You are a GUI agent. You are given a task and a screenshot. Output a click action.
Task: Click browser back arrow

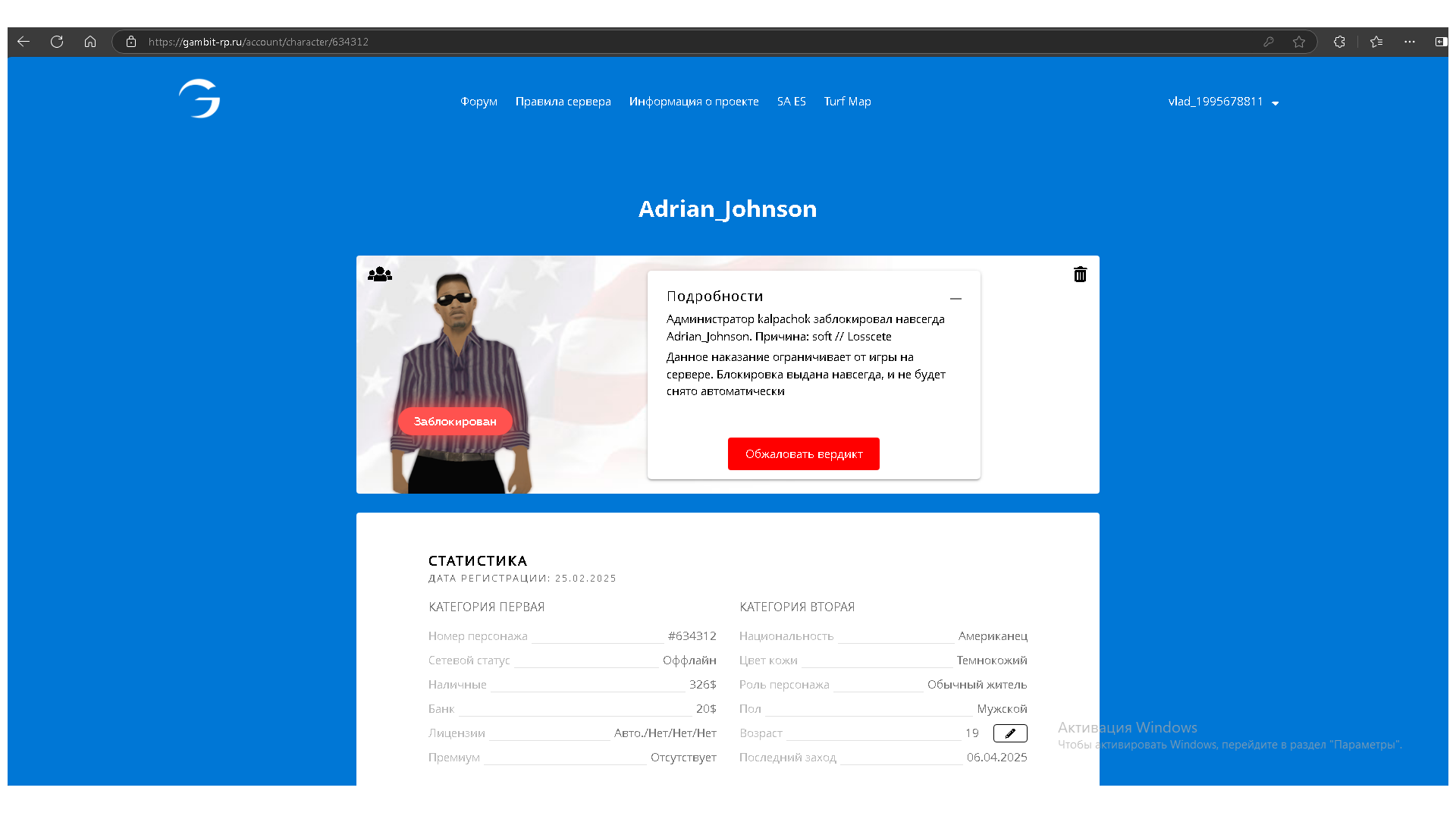(24, 42)
